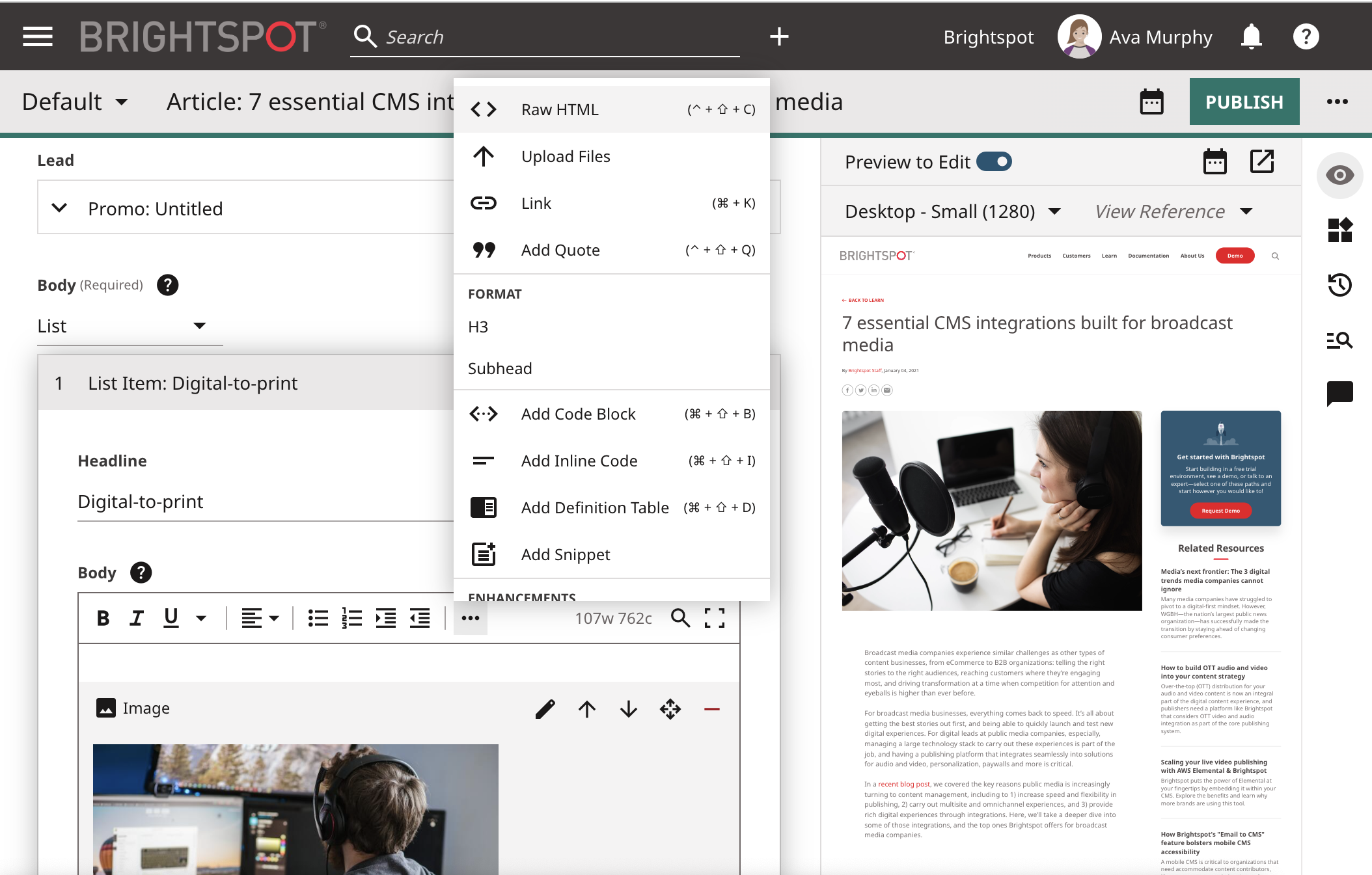1372x875 pixels.
Task: Click the recent blog post link
Action: pyautogui.click(x=904, y=785)
